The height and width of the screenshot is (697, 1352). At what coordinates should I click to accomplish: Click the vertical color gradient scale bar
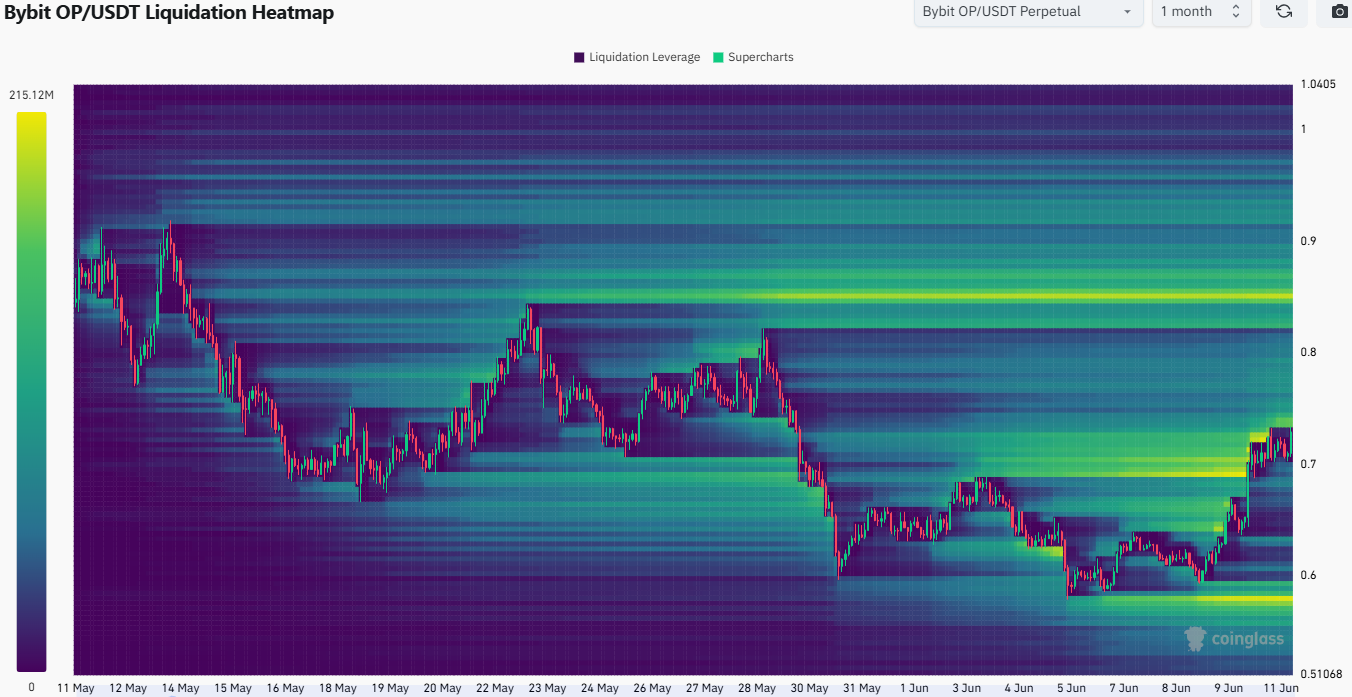click(x=31, y=391)
